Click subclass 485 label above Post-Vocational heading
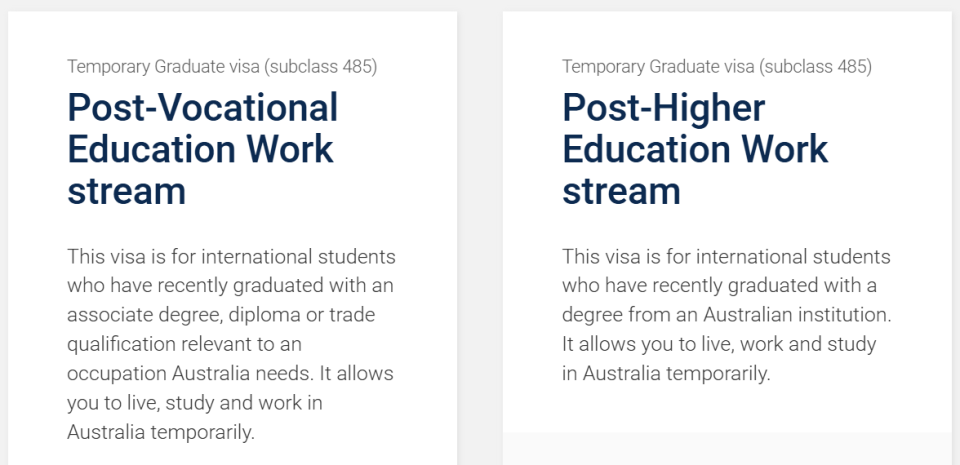The width and height of the screenshot is (960, 465). [222, 67]
